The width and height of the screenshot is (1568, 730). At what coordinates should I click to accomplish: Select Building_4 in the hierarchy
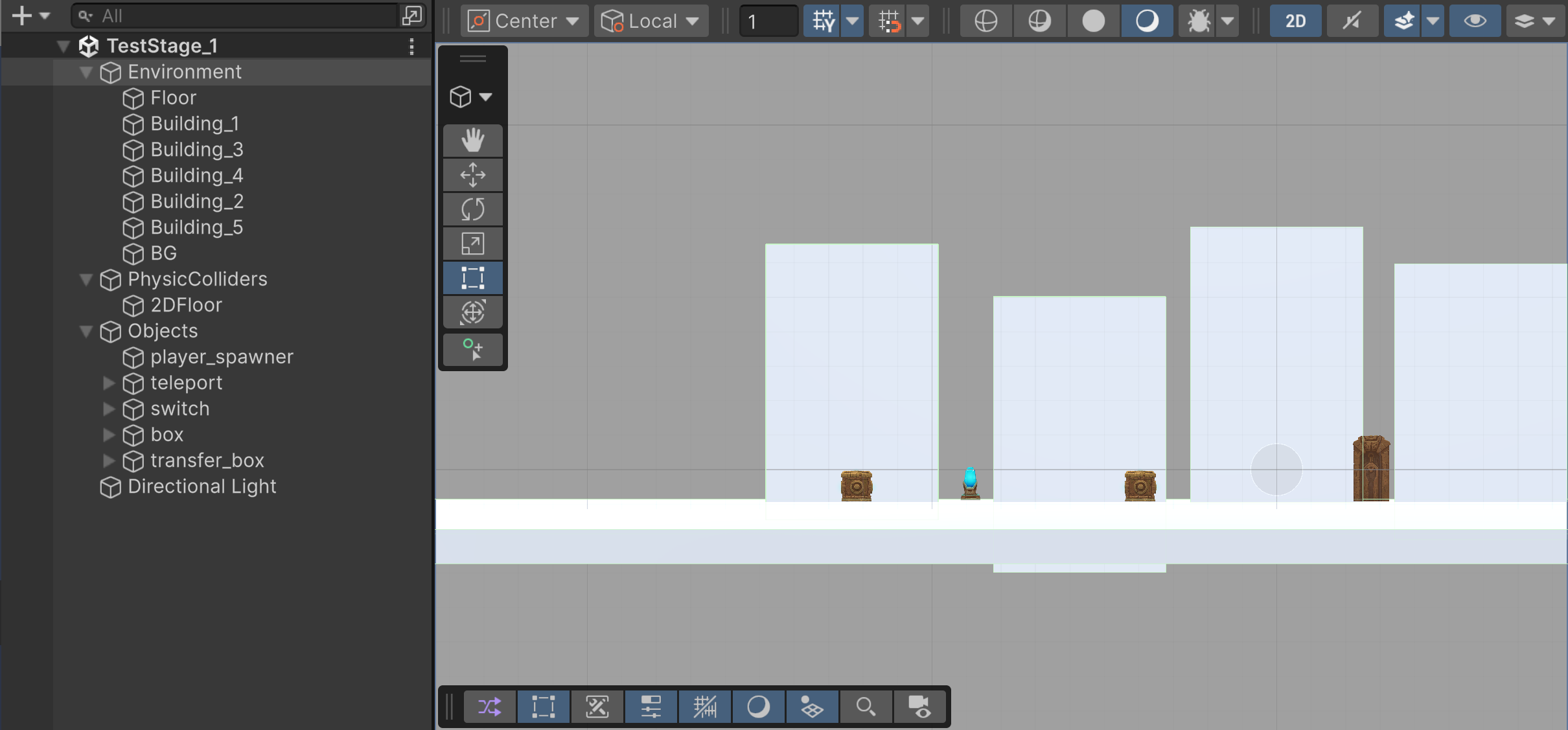click(217, 176)
